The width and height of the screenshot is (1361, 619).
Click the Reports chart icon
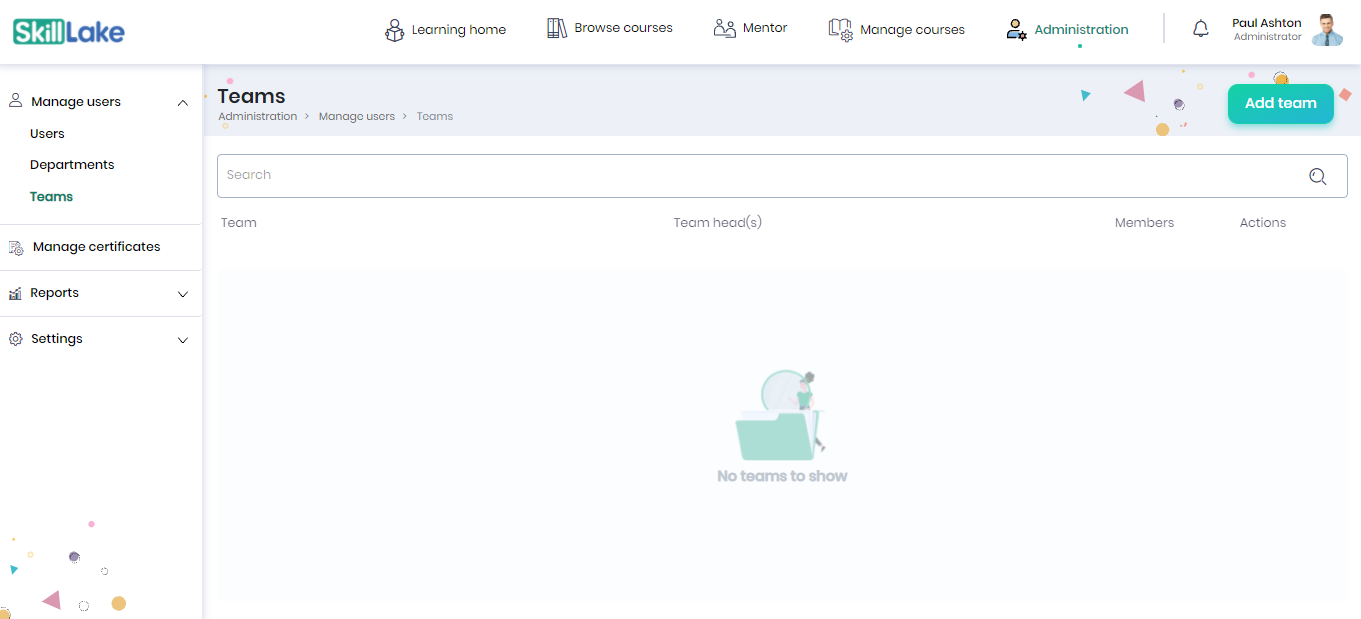[x=15, y=293]
